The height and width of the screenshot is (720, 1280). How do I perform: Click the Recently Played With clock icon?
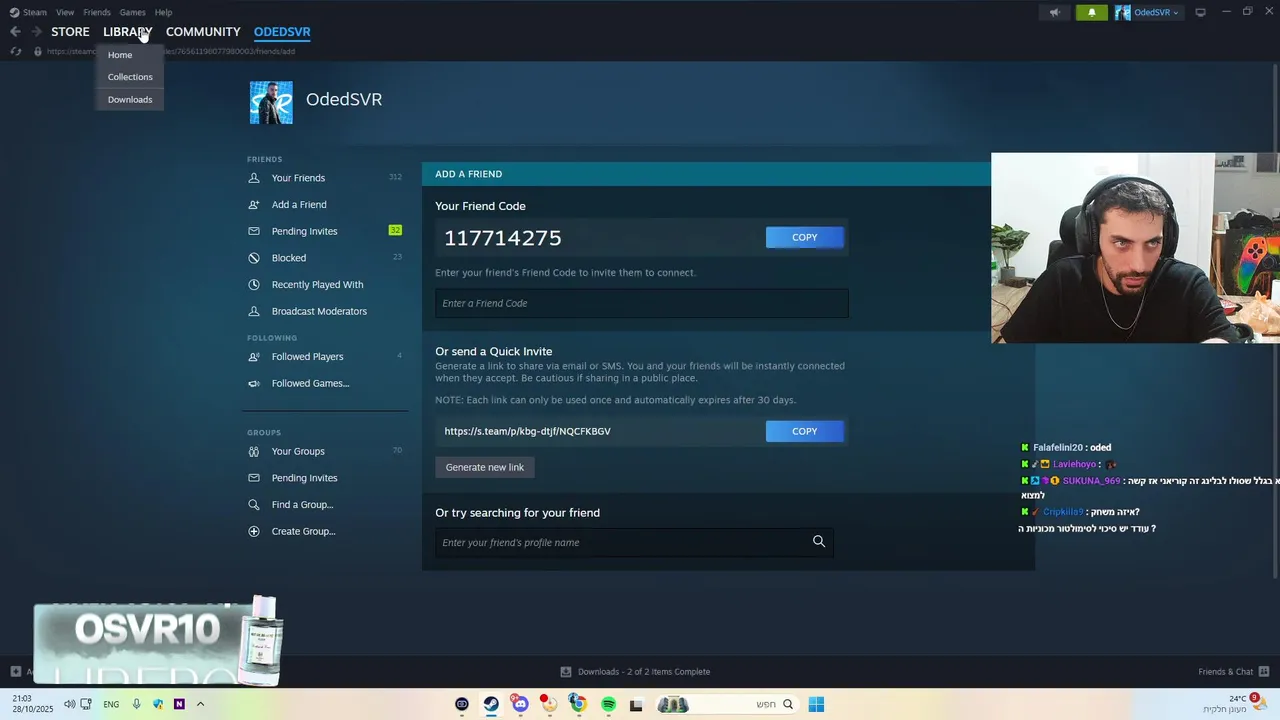coord(254,285)
